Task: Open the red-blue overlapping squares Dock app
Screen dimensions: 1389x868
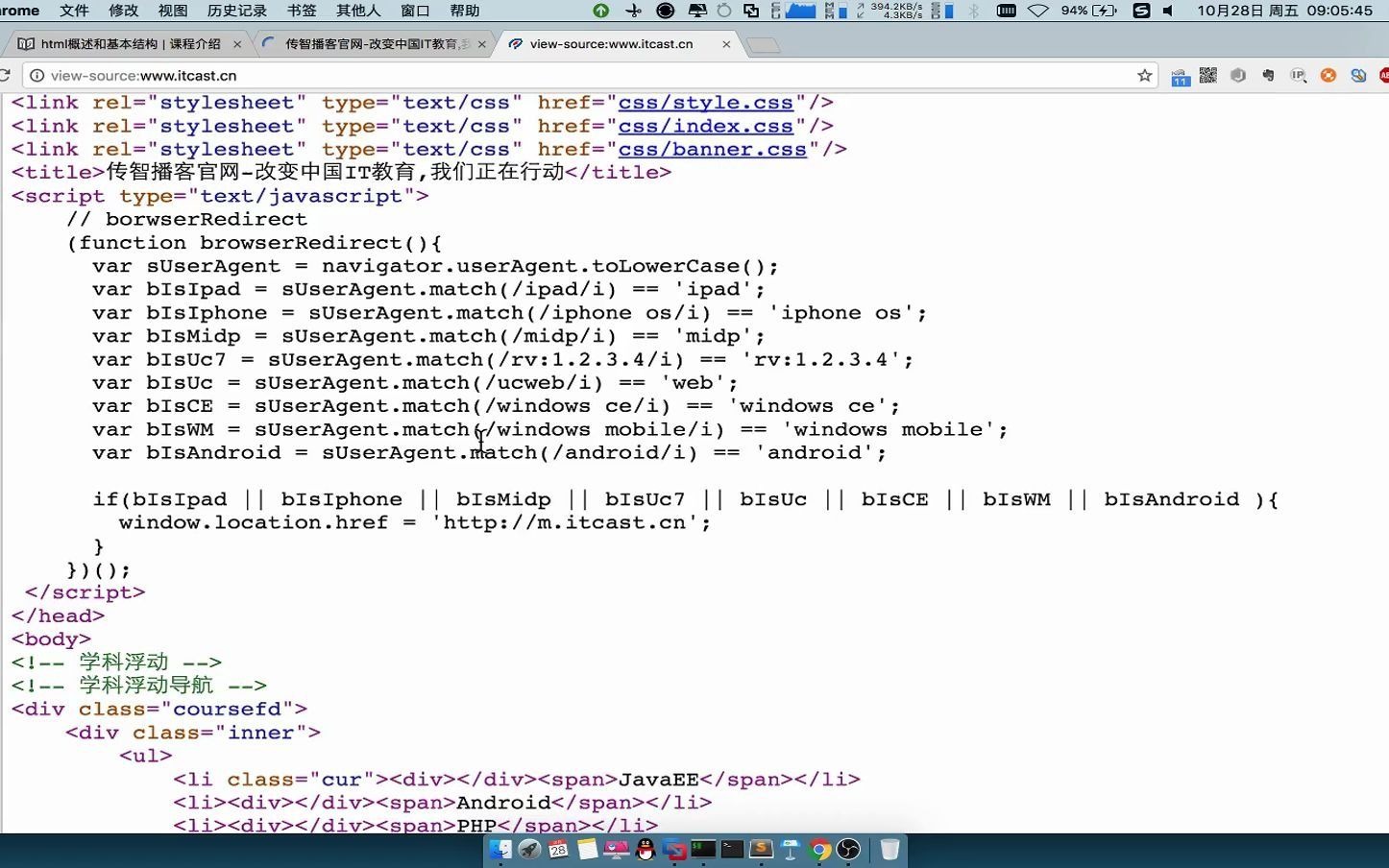Action: 674,849
